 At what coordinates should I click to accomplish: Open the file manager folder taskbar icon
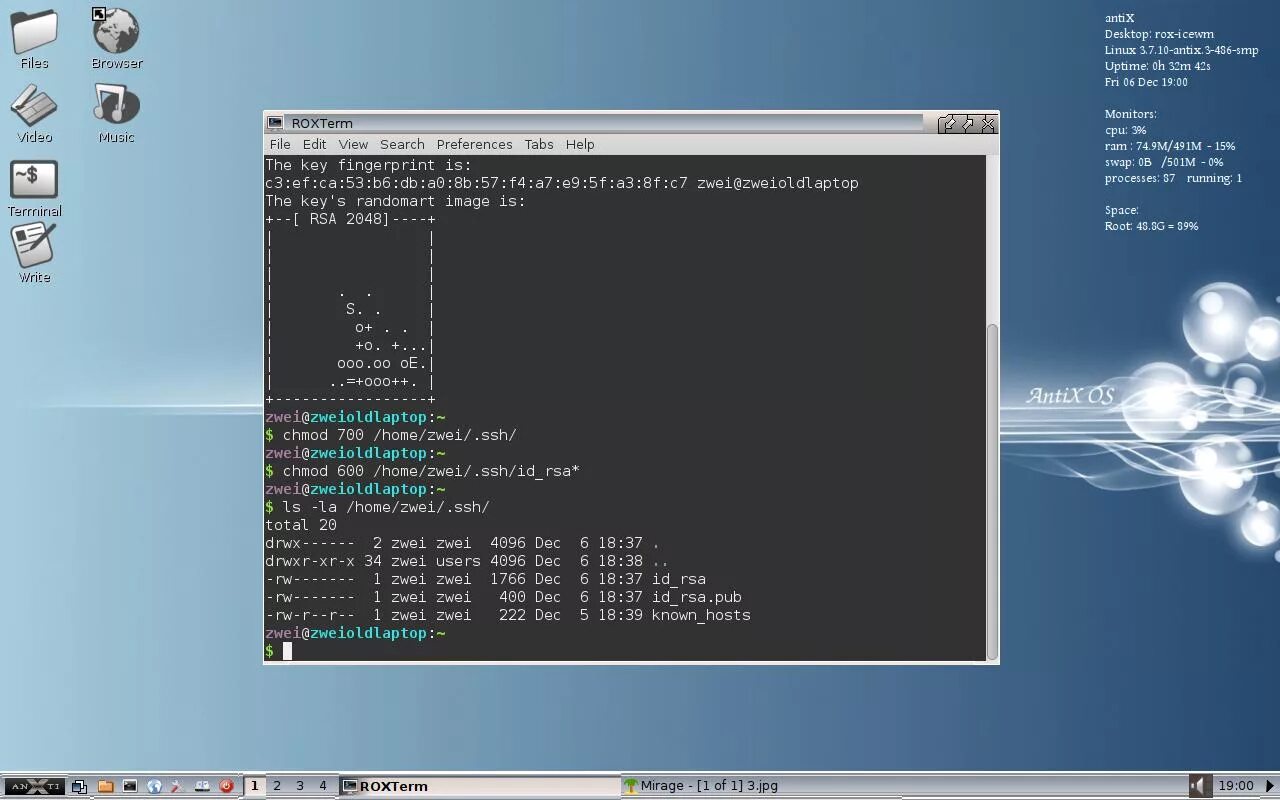pos(105,786)
